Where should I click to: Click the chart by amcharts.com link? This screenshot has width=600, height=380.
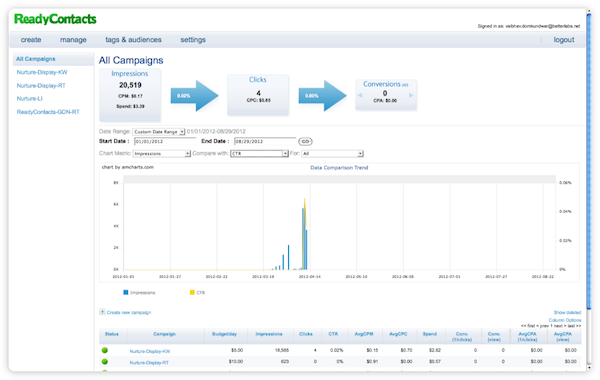128,167
